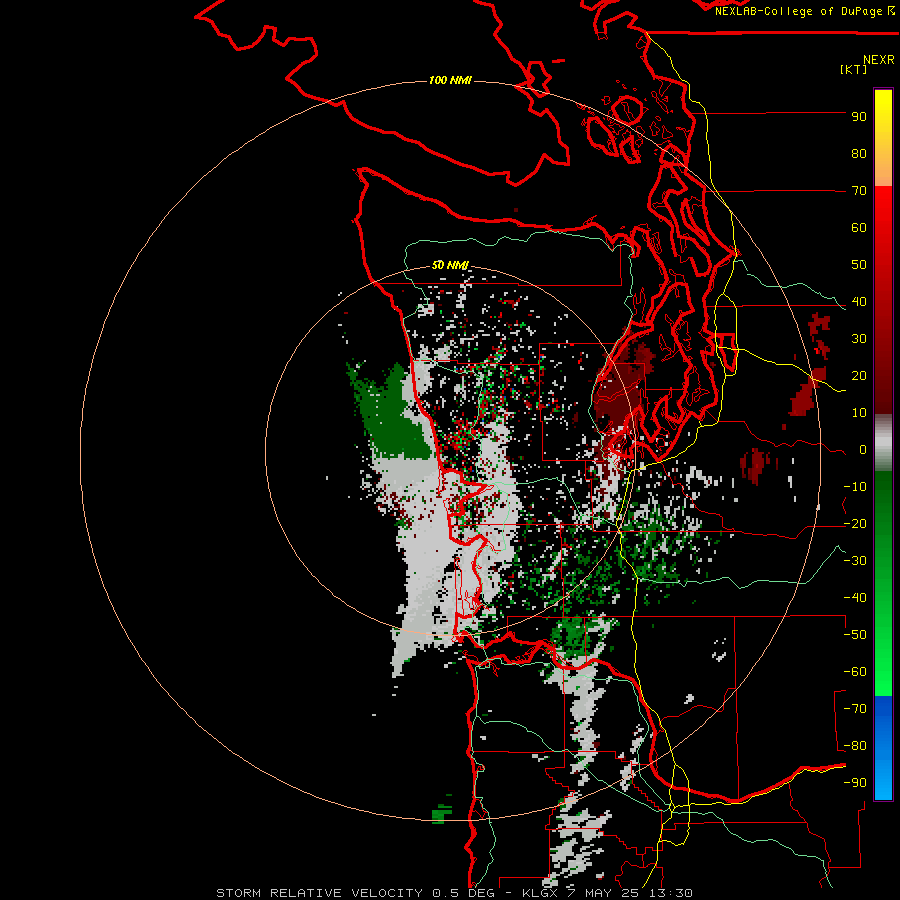Click the "50 NMI" range ring label
This screenshot has width=900, height=900.
pos(450,265)
